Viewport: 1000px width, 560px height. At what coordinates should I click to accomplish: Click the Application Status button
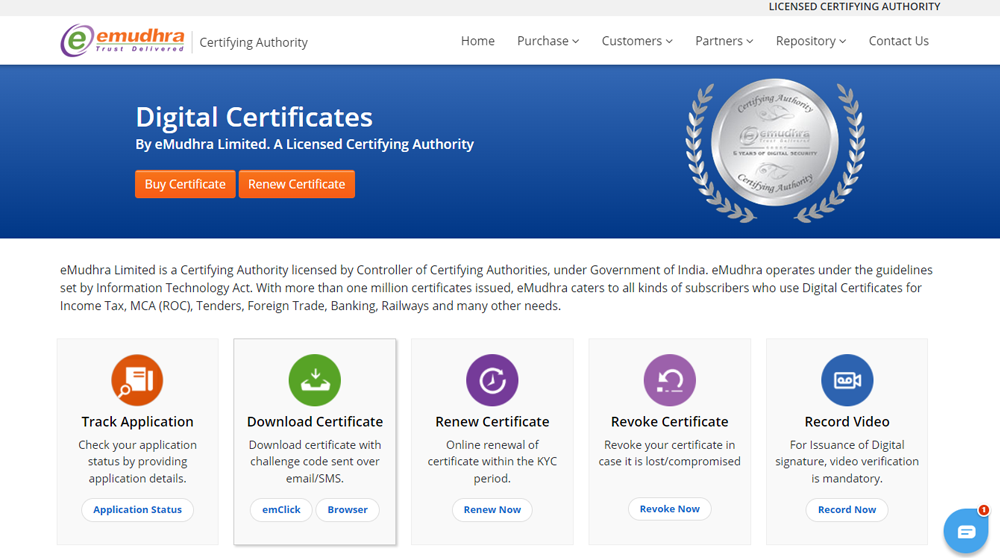pyautogui.click(x=137, y=510)
